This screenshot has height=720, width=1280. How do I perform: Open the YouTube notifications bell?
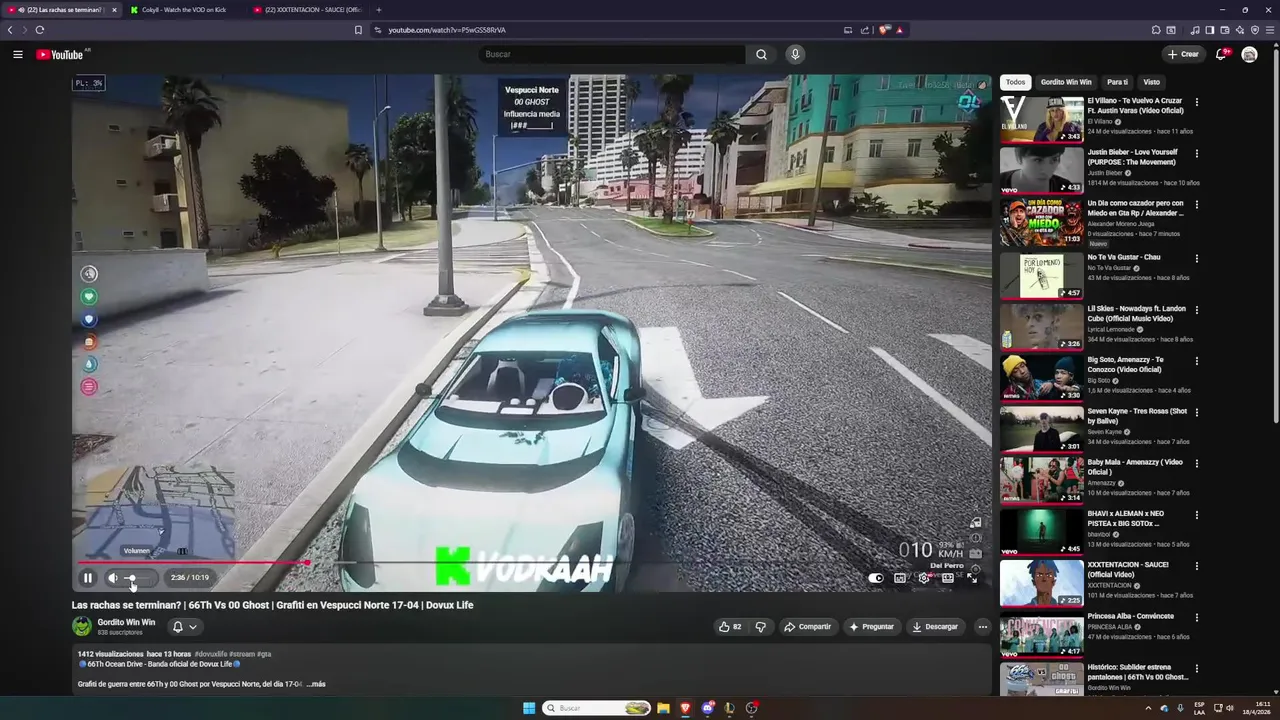click(1221, 54)
